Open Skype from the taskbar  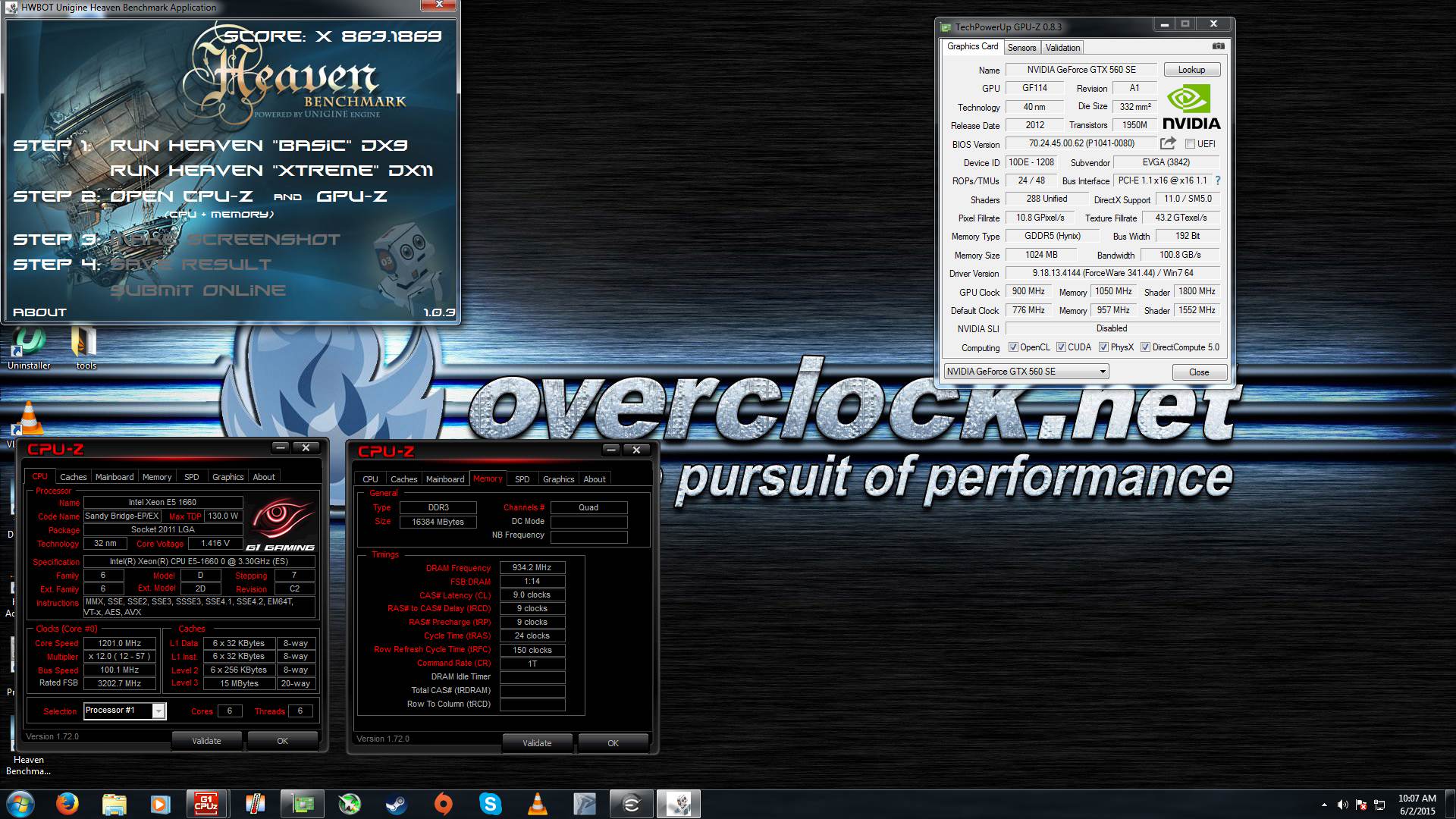click(491, 804)
